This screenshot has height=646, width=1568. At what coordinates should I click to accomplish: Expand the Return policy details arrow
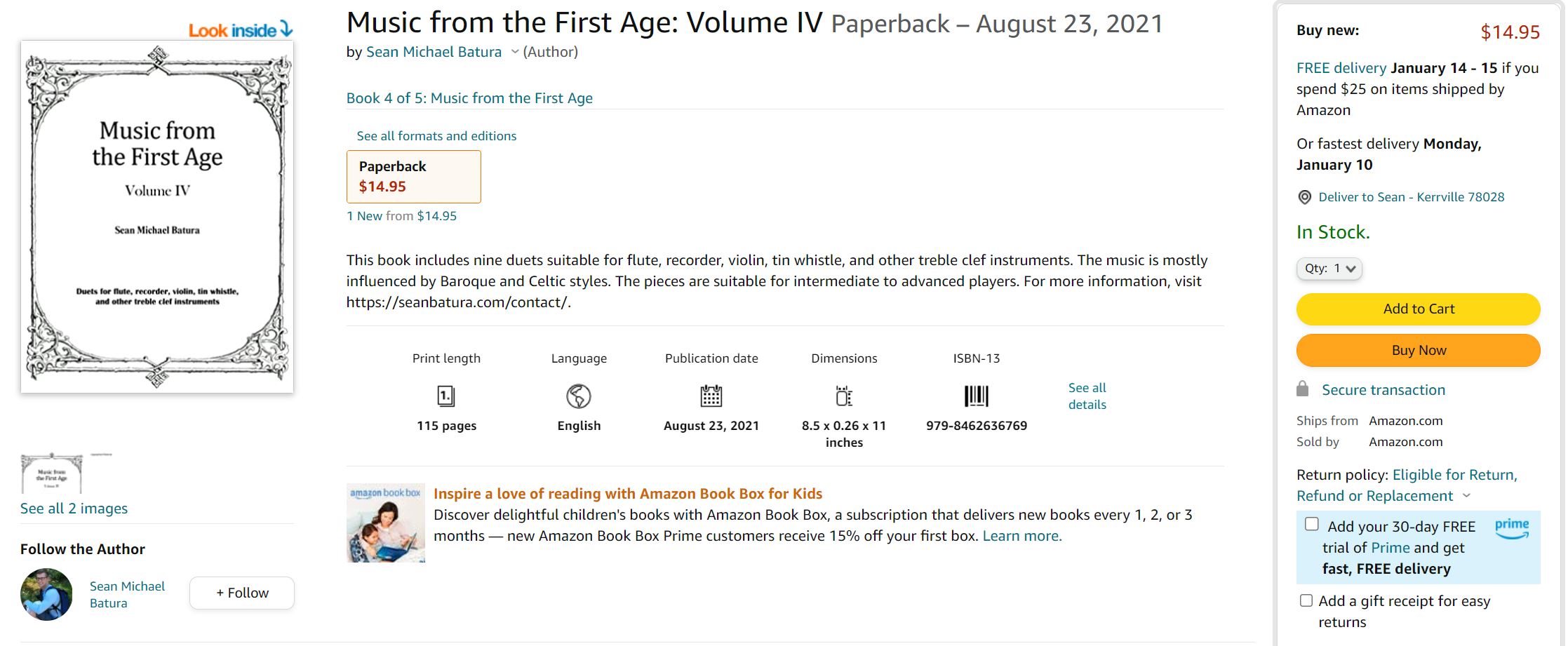click(x=1466, y=496)
